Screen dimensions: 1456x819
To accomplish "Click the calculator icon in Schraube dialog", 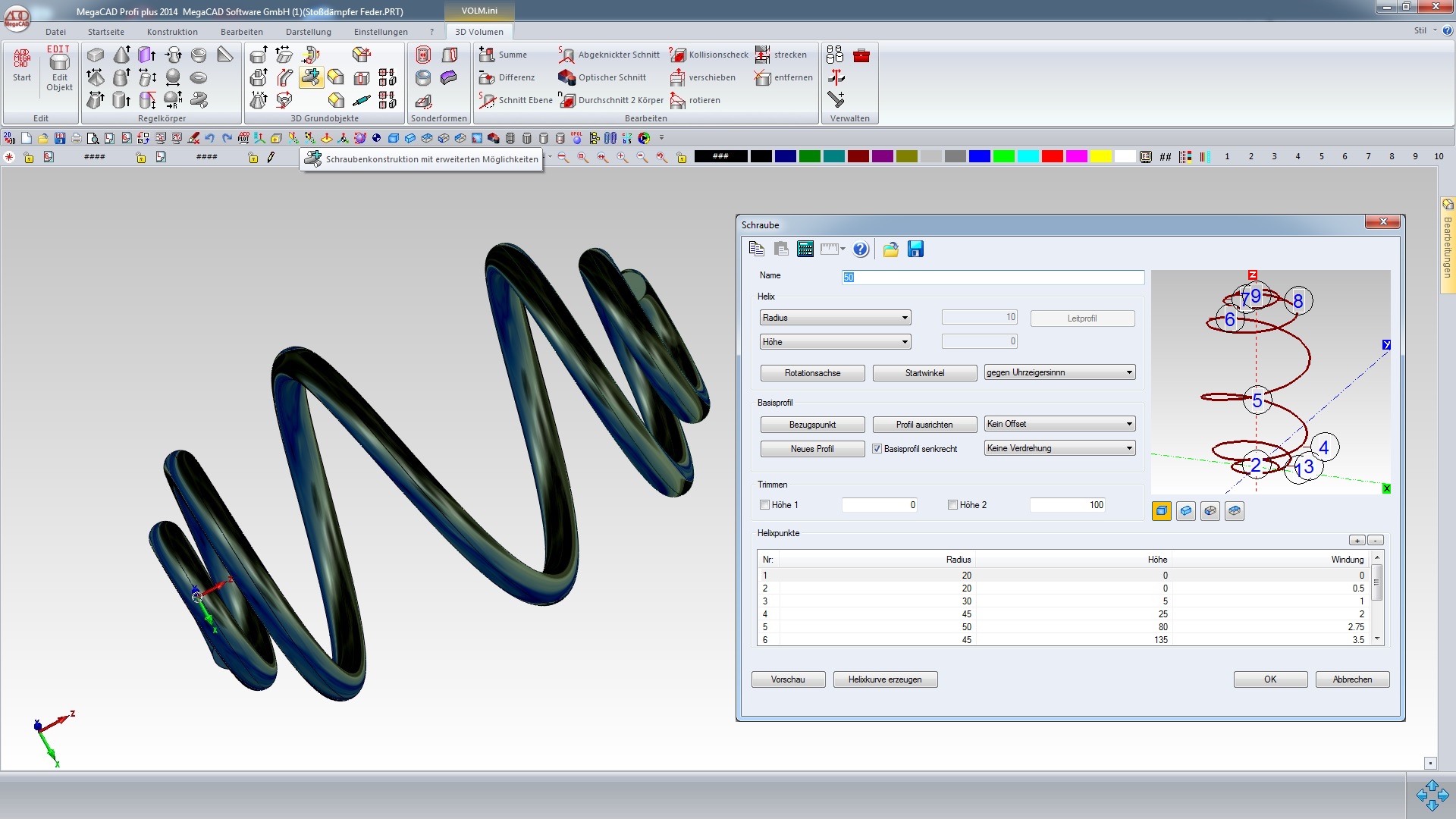I will pyautogui.click(x=805, y=249).
